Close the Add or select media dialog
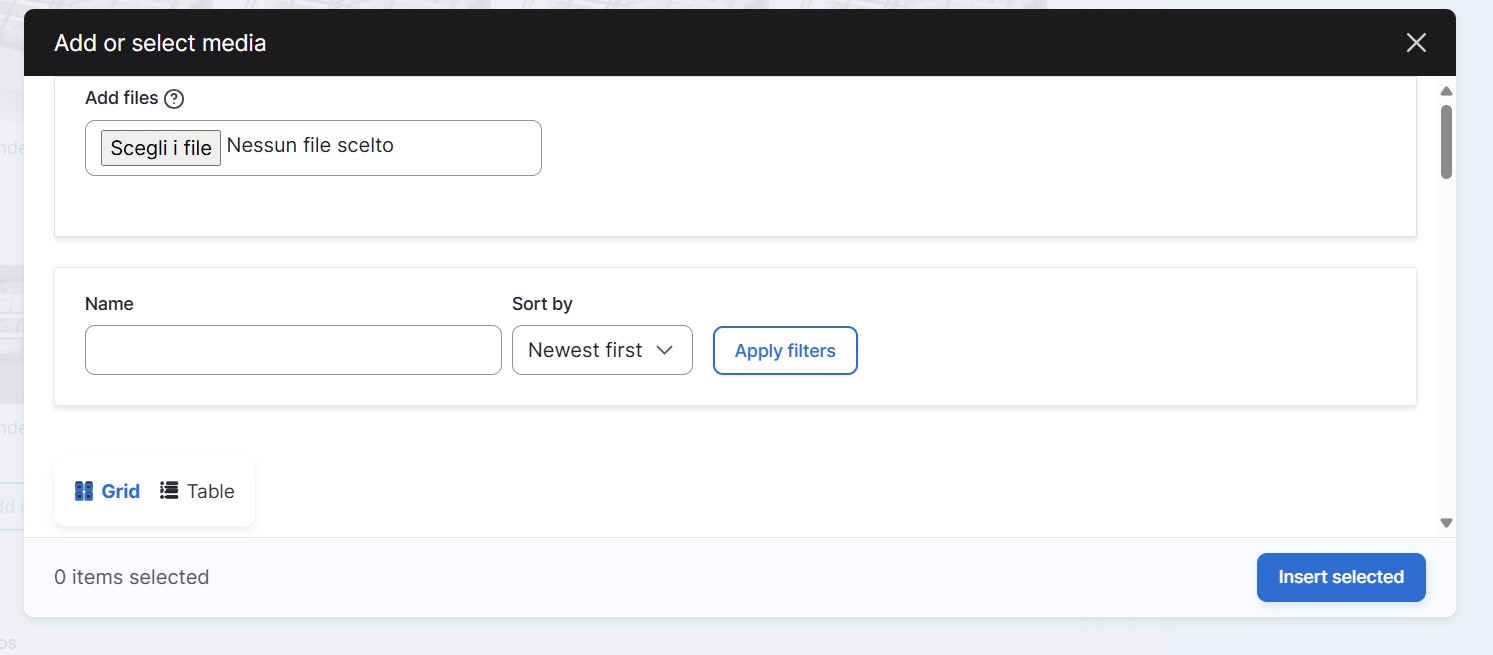Viewport: 1493px width, 655px height. point(1415,43)
